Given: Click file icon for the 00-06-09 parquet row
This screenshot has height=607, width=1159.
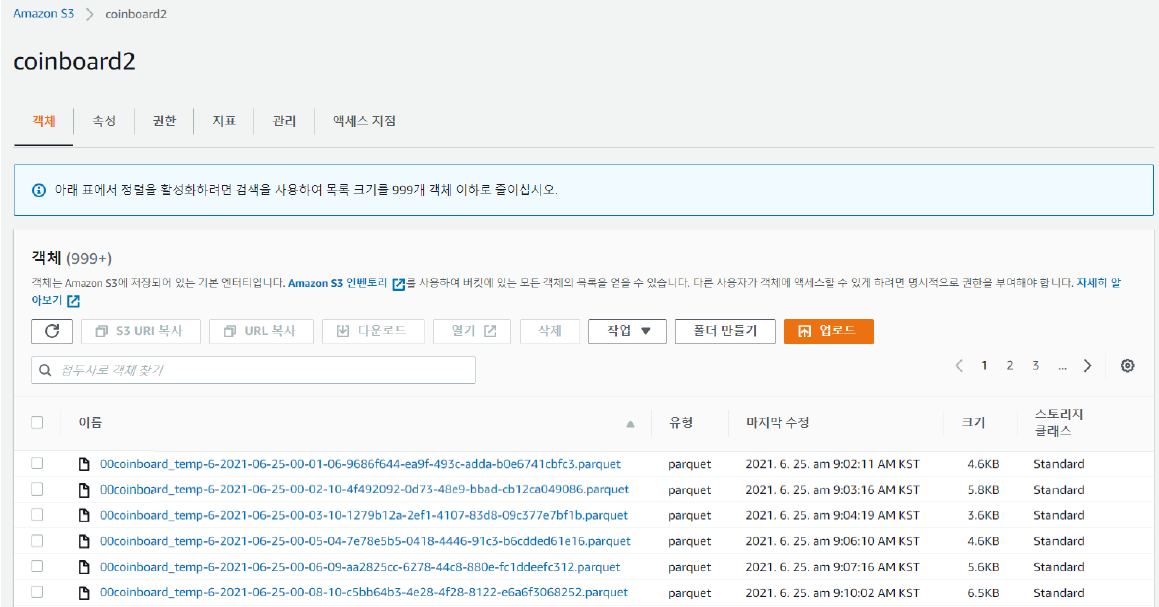Looking at the screenshot, I should point(84,567).
